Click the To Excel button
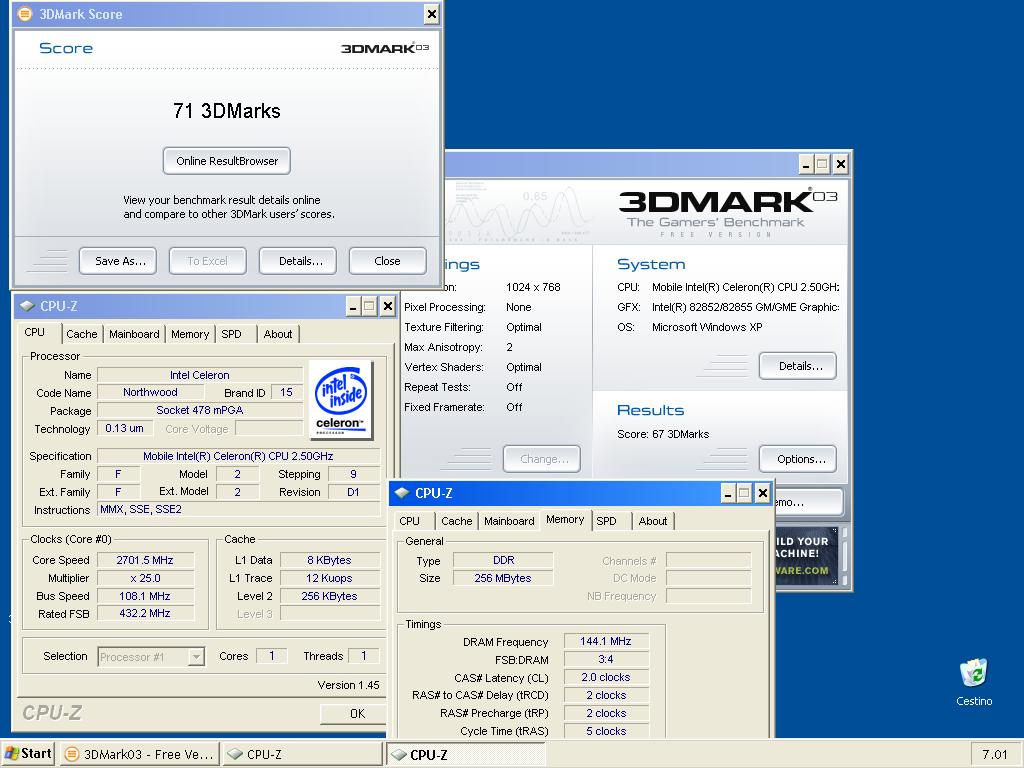The width and height of the screenshot is (1024, 768). (208, 261)
